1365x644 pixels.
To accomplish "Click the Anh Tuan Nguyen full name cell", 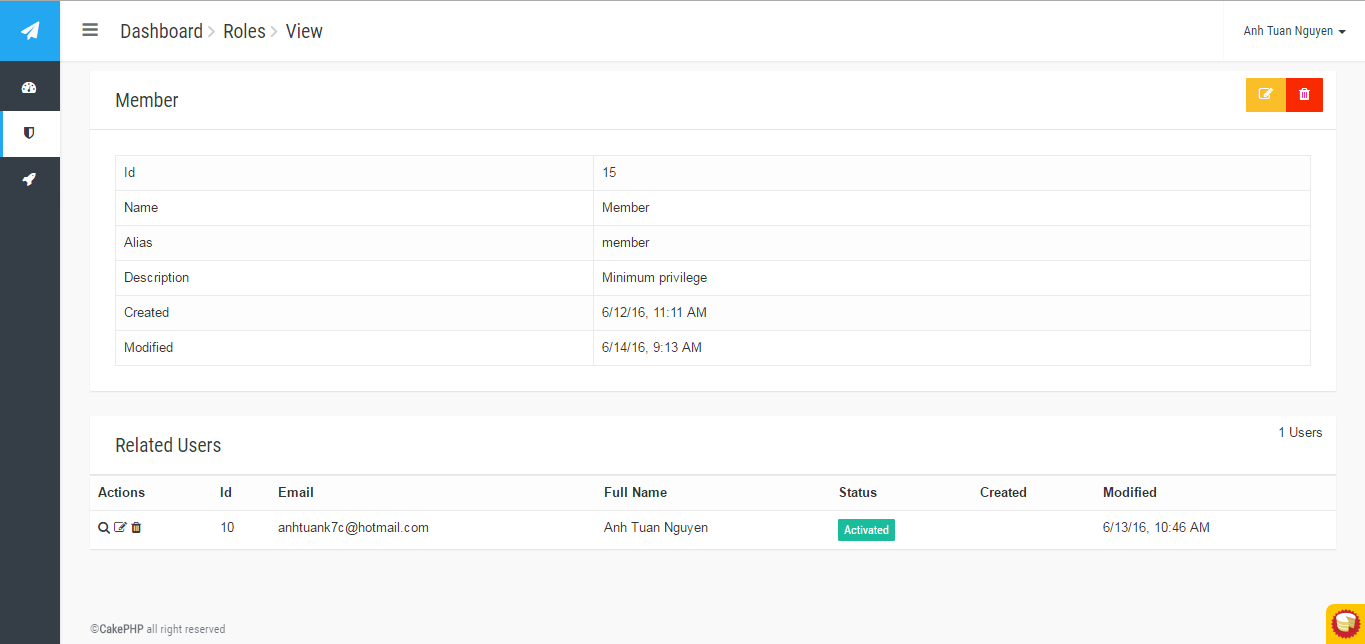I will tap(656, 527).
